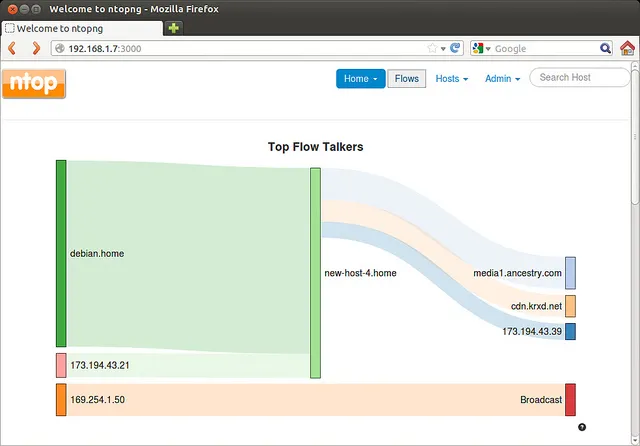The width and height of the screenshot is (640, 446).
Task: Click the Search Host field
Action: [x=580, y=78]
